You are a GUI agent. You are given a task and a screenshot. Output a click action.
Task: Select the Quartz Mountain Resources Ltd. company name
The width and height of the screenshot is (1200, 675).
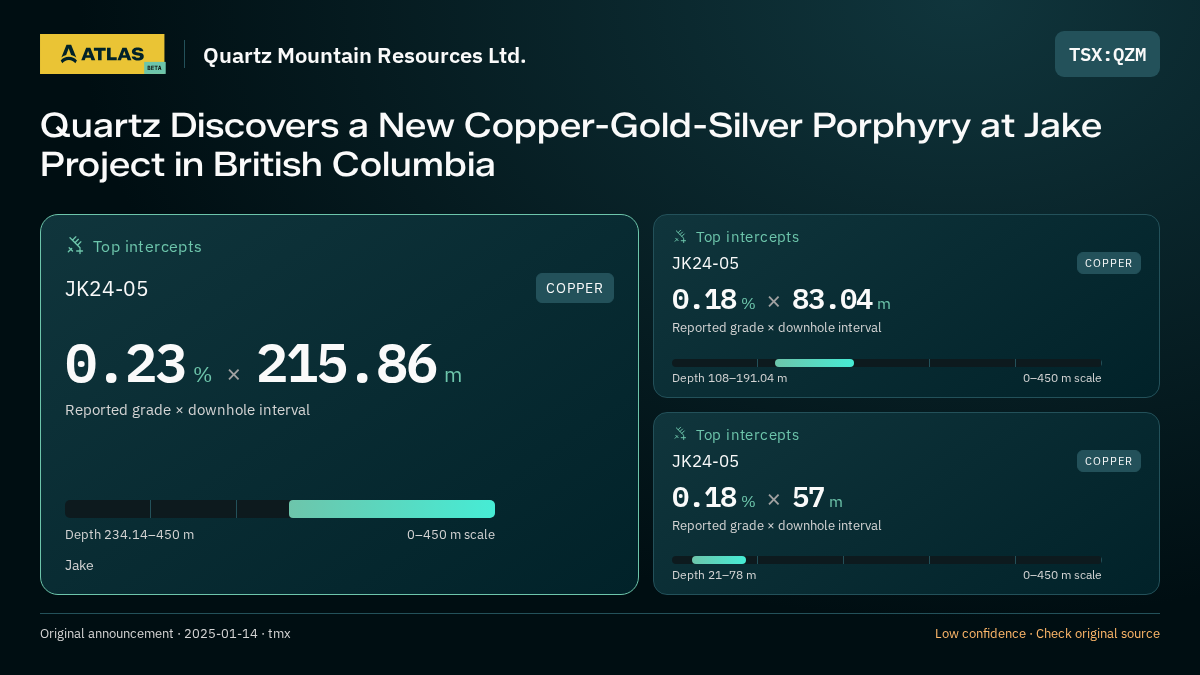(364, 56)
